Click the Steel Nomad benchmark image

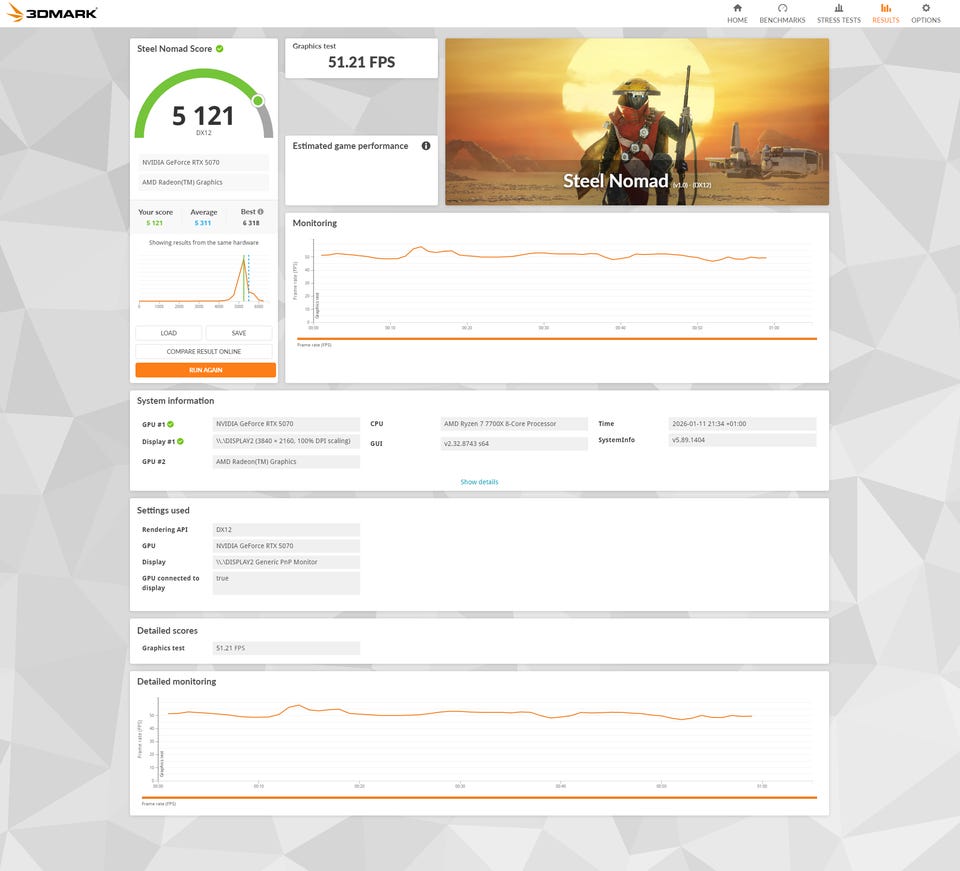[x=636, y=121]
